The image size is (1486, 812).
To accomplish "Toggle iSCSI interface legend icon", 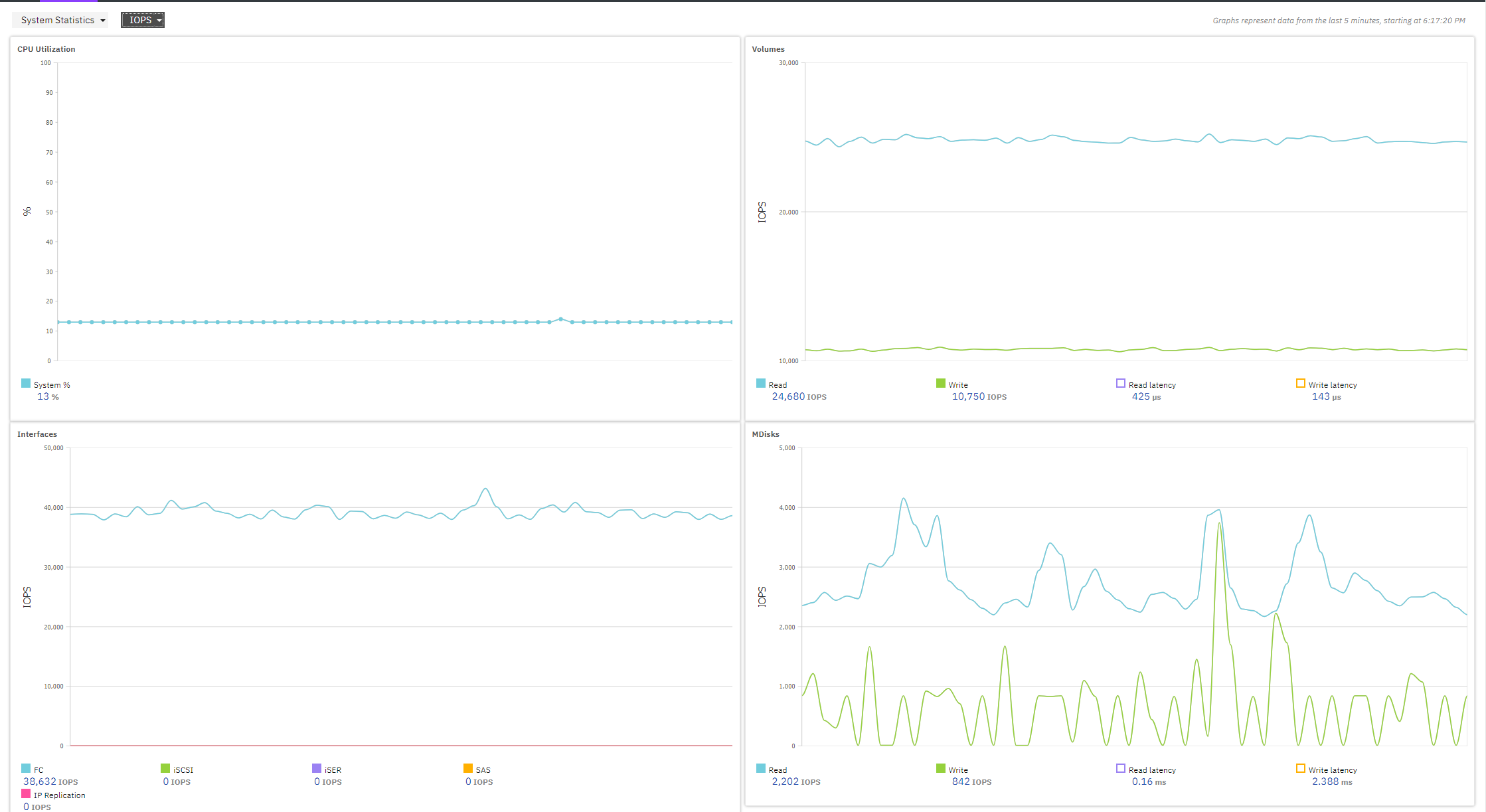I will tap(165, 768).
